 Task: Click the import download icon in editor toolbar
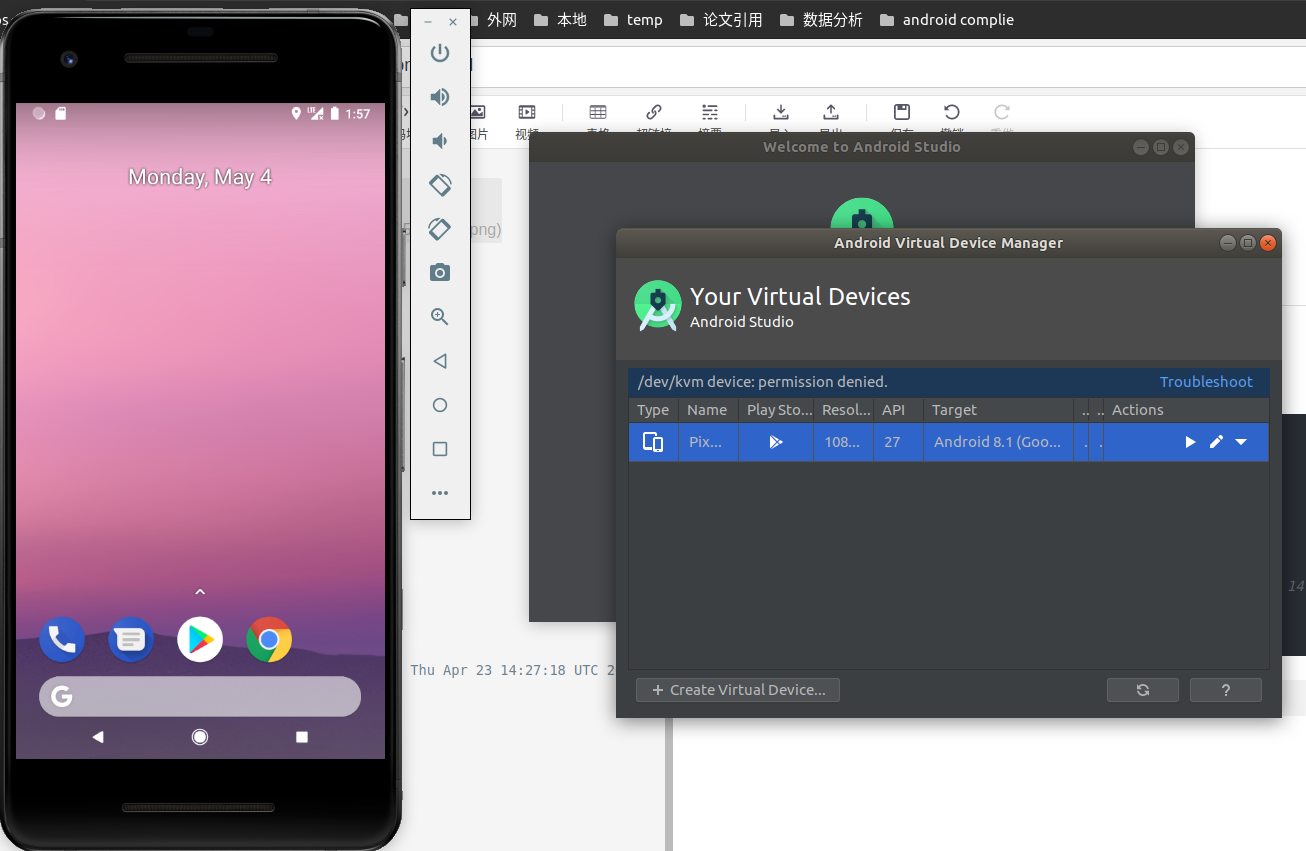pyautogui.click(x=781, y=113)
